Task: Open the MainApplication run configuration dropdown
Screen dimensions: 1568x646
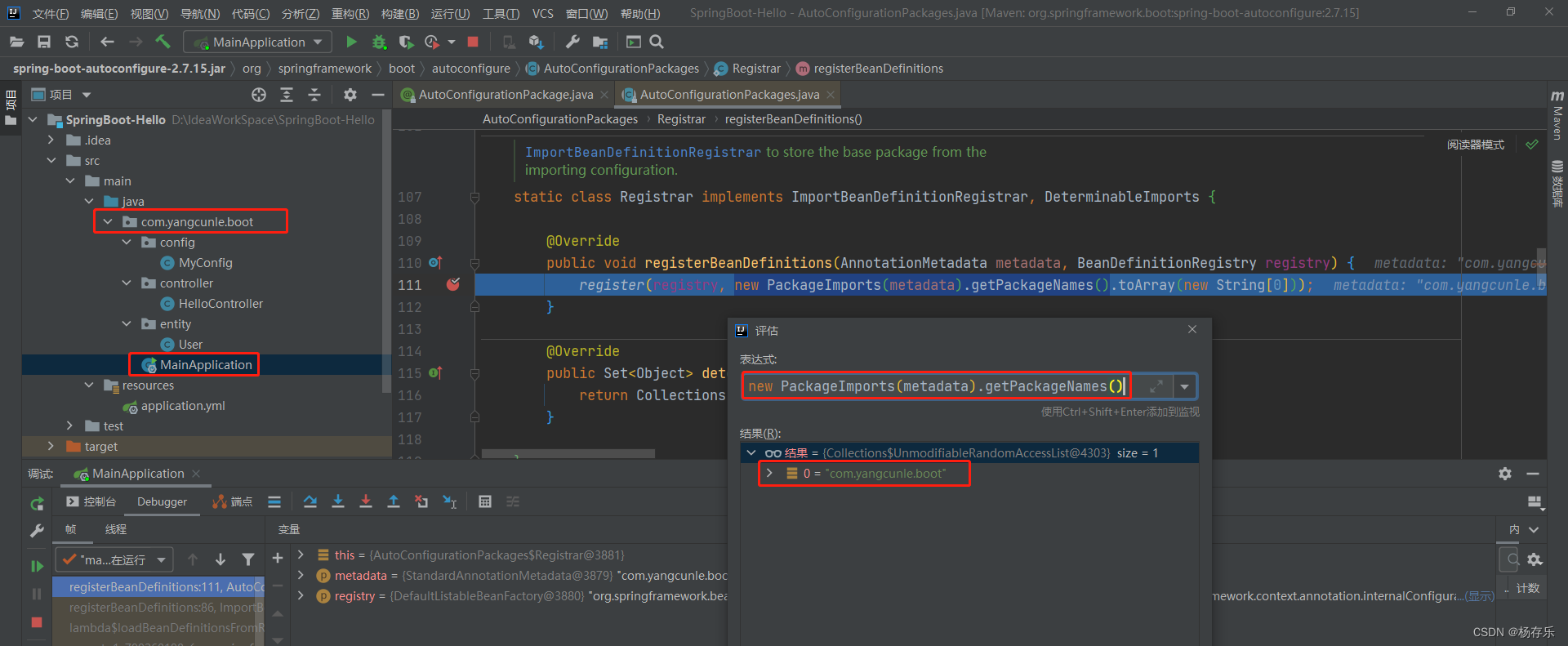Action: coord(258,42)
